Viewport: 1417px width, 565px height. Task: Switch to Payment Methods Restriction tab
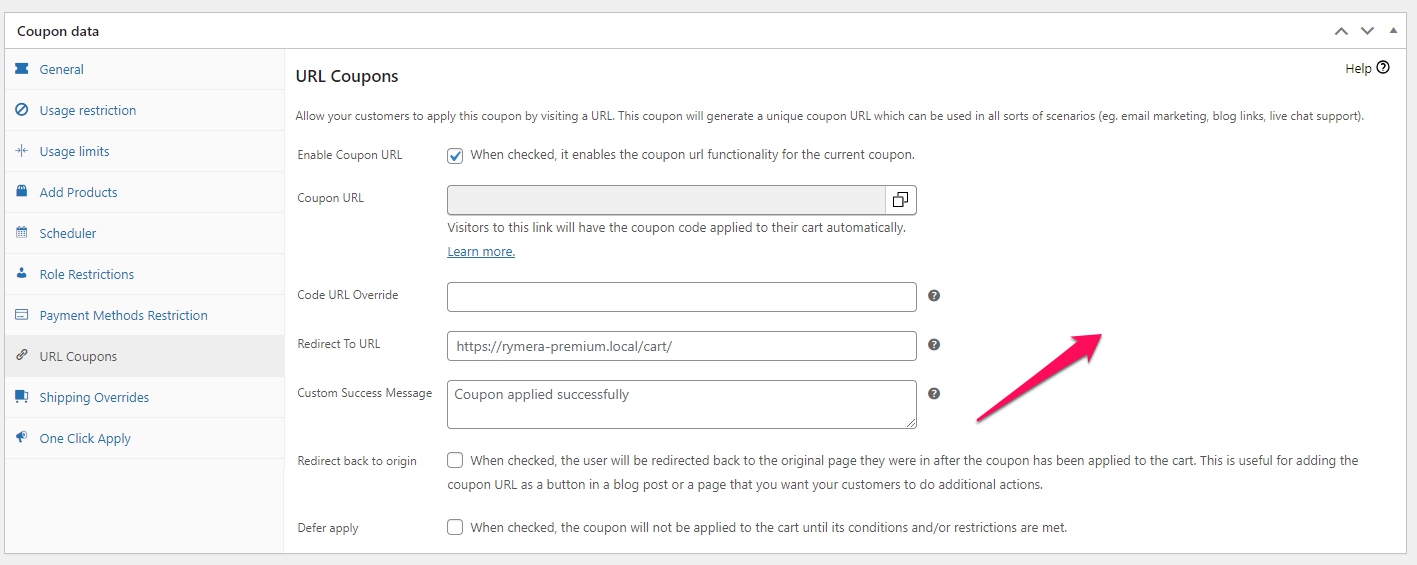(123, 315)
